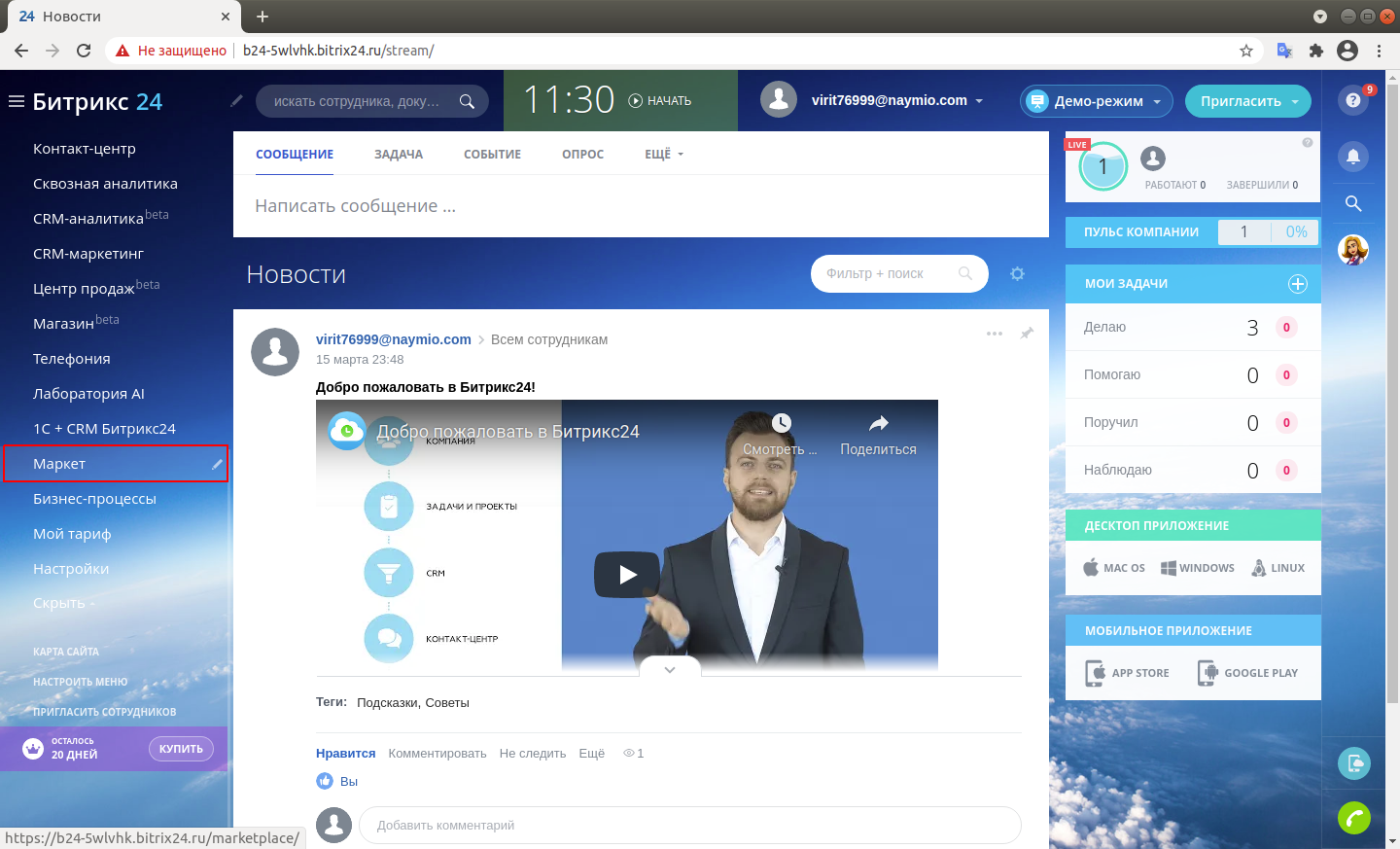1400x849 pixels.
Task: Open the Google Play mobile app link
Action: 1247,673
